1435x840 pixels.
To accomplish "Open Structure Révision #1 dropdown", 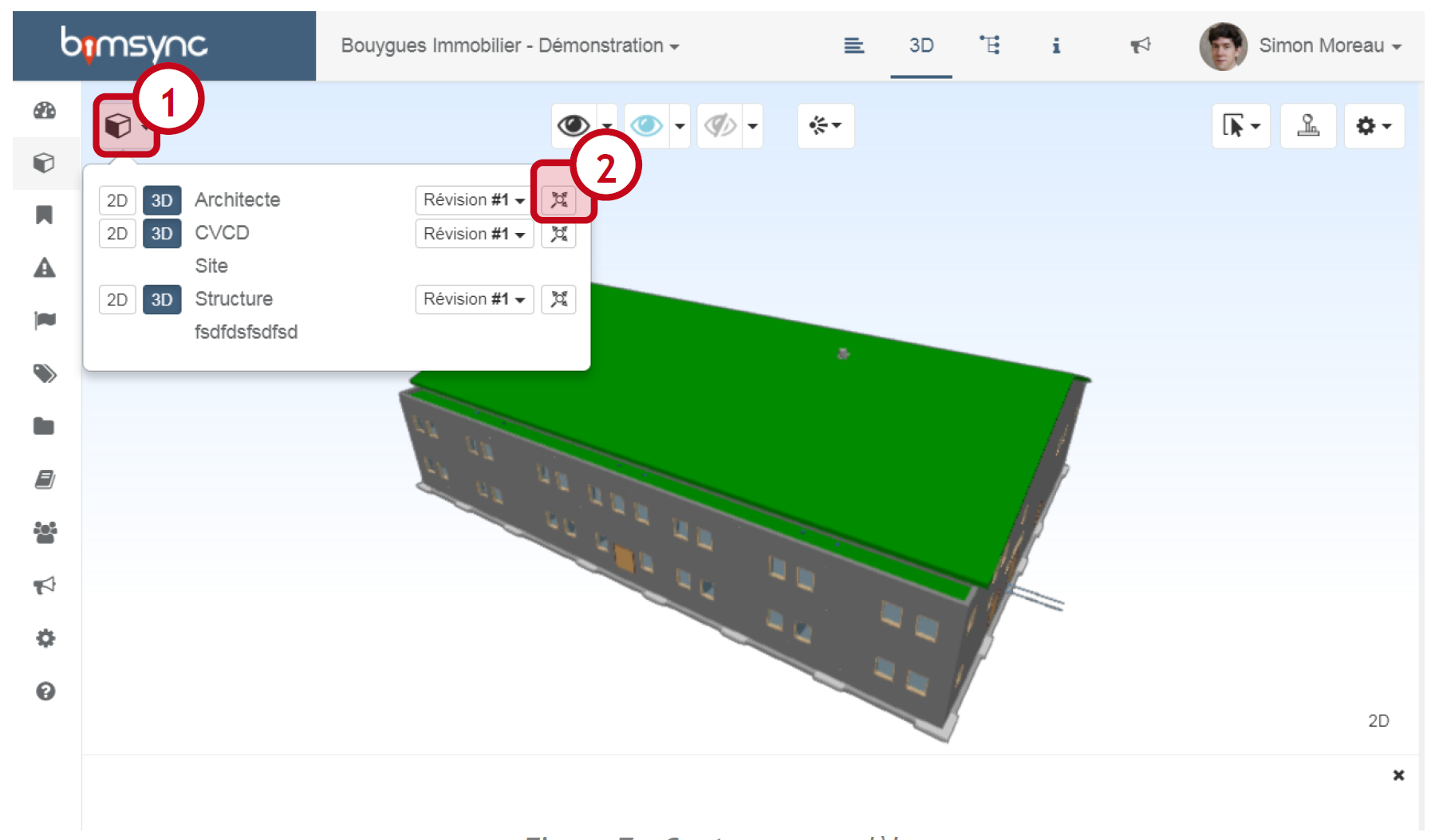I will (475, 299).
